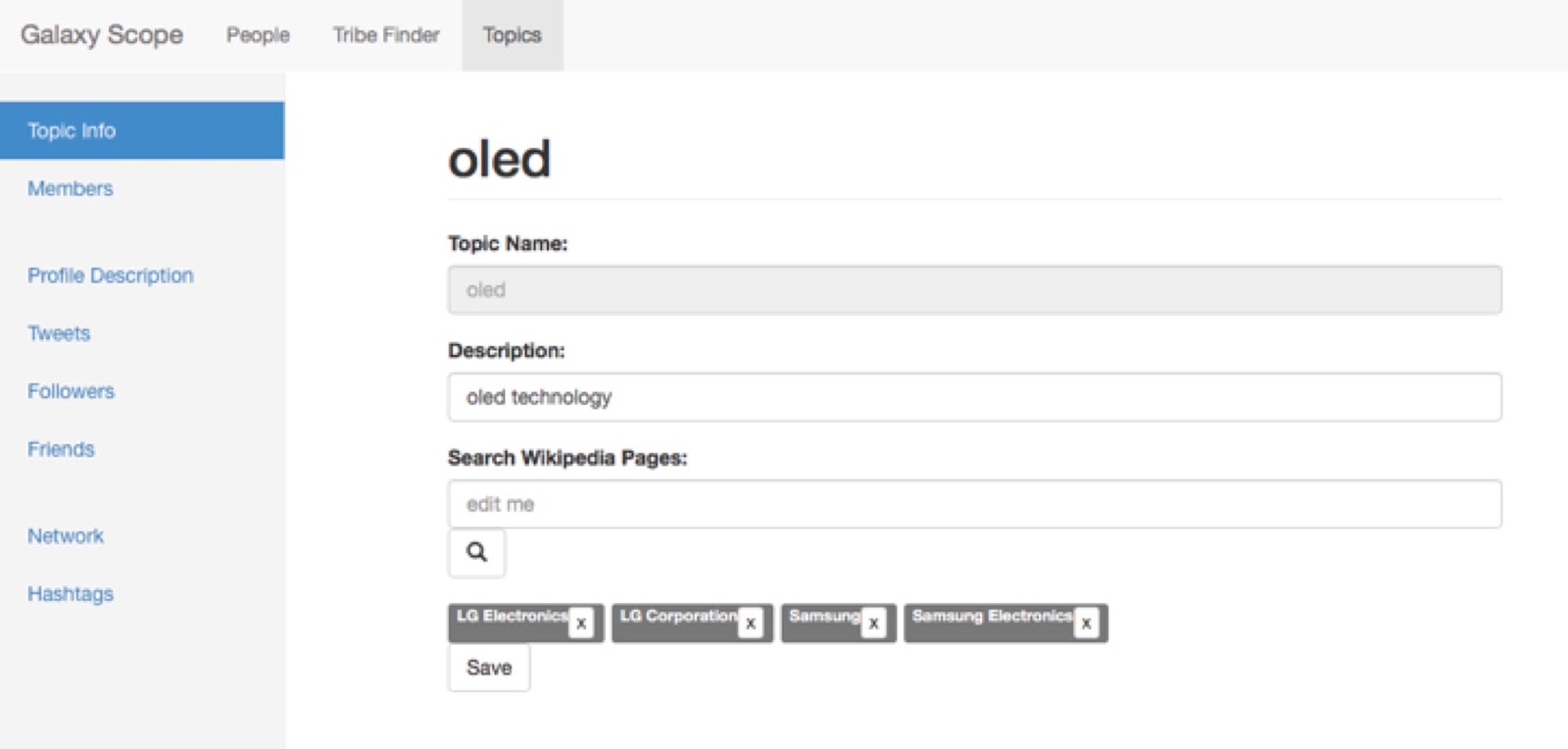View the Profile Description section
Screen dimensions: 1568x749
(x=111, y=275)
